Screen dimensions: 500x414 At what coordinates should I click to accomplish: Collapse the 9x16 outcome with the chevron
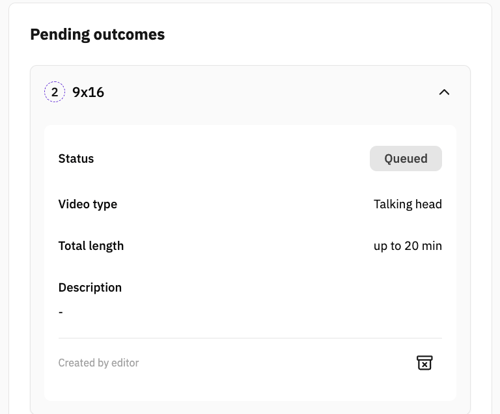tap(444, 92)
